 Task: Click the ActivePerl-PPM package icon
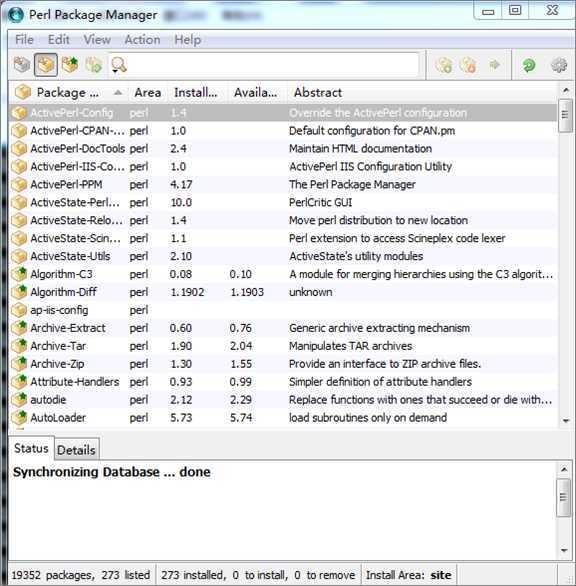19,184
